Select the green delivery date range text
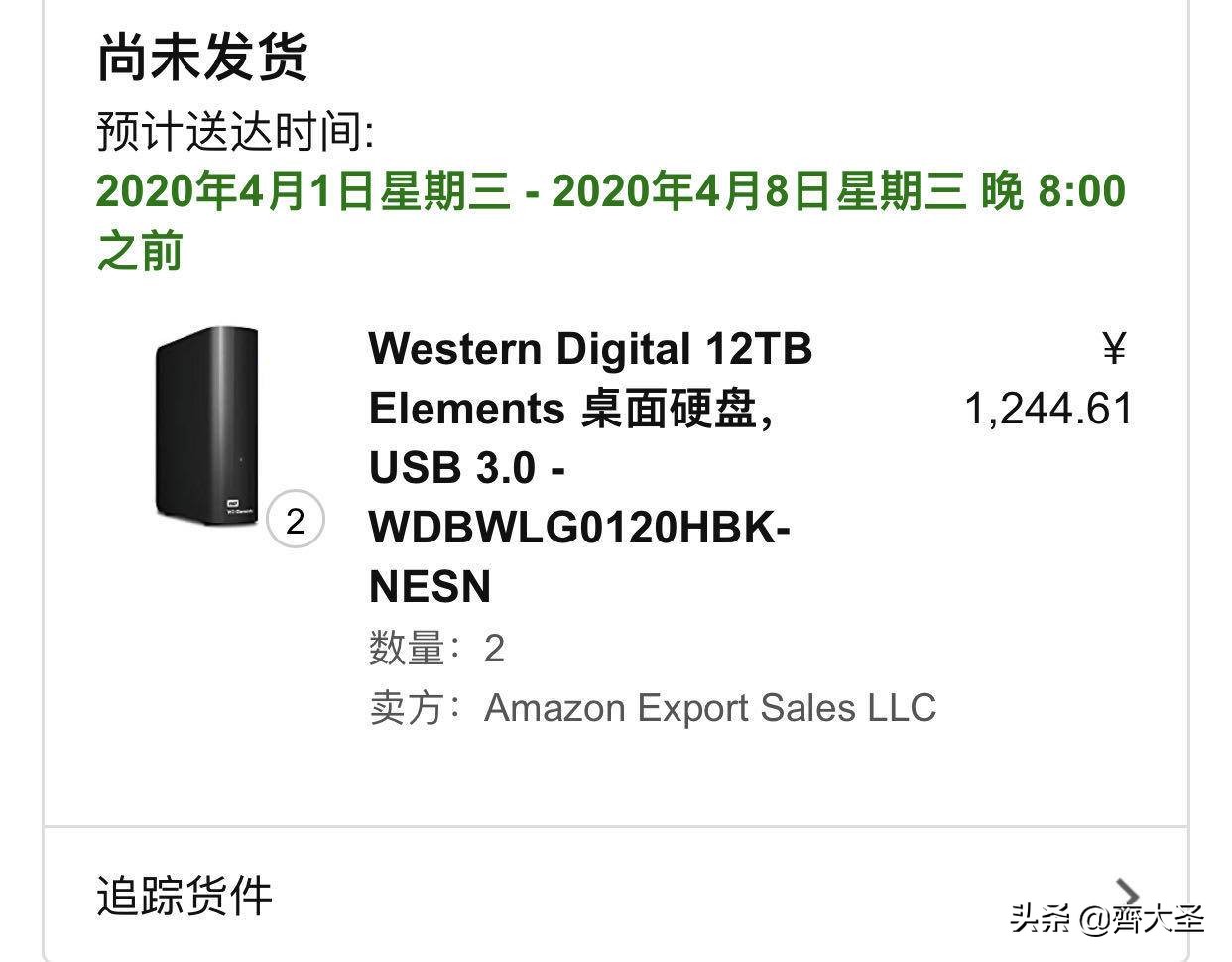 point(610,194)
